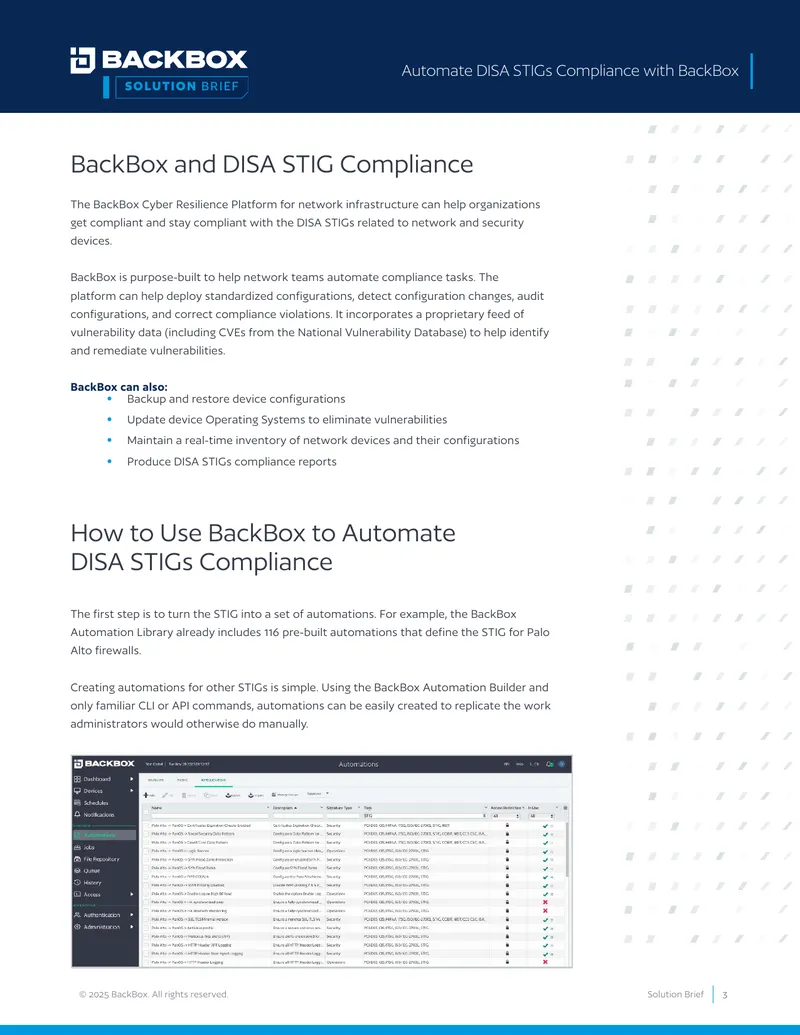Click the green status icon beside avatar
Screen dimensions: 800x1035
[x=549, y=764]
